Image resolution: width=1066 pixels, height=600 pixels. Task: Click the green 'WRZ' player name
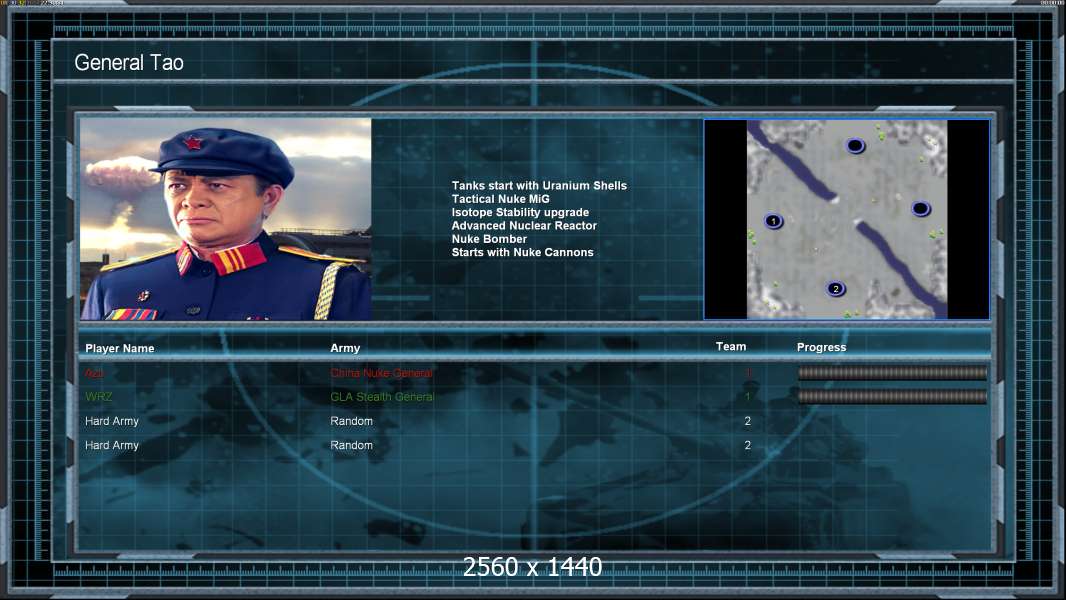(x=99, y=397)
